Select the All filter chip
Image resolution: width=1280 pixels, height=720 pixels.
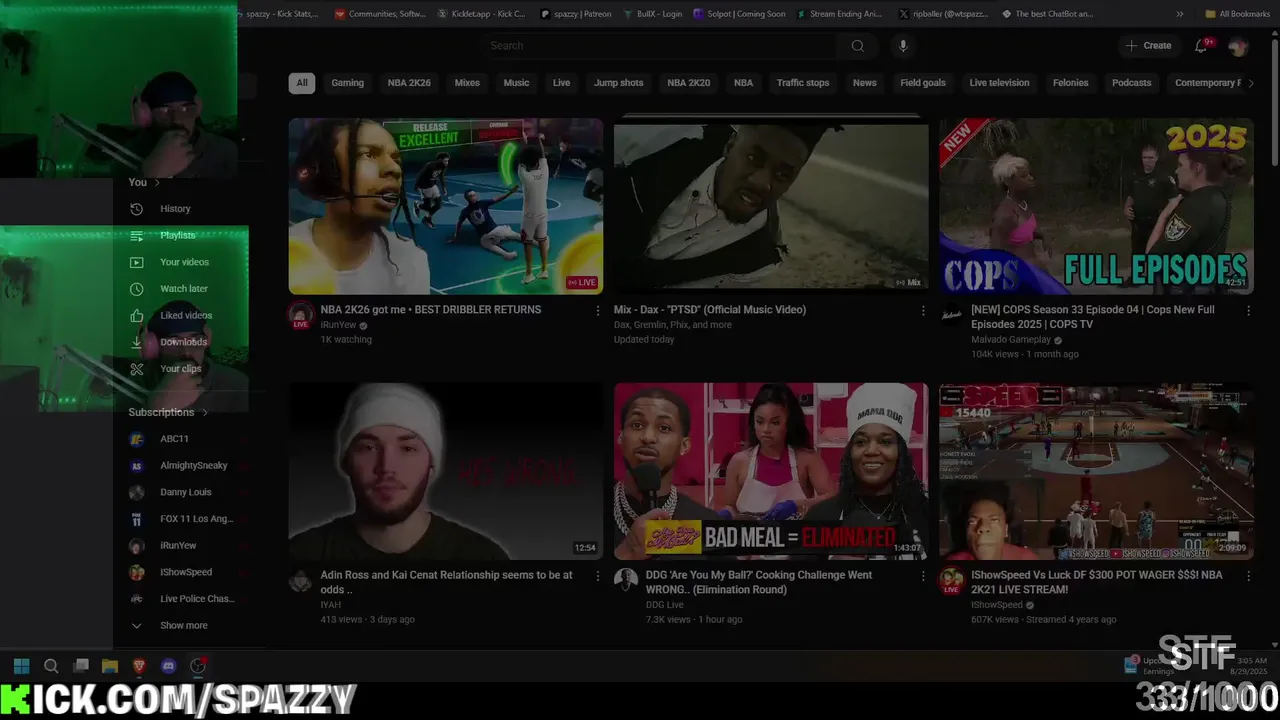coord(302,83)
